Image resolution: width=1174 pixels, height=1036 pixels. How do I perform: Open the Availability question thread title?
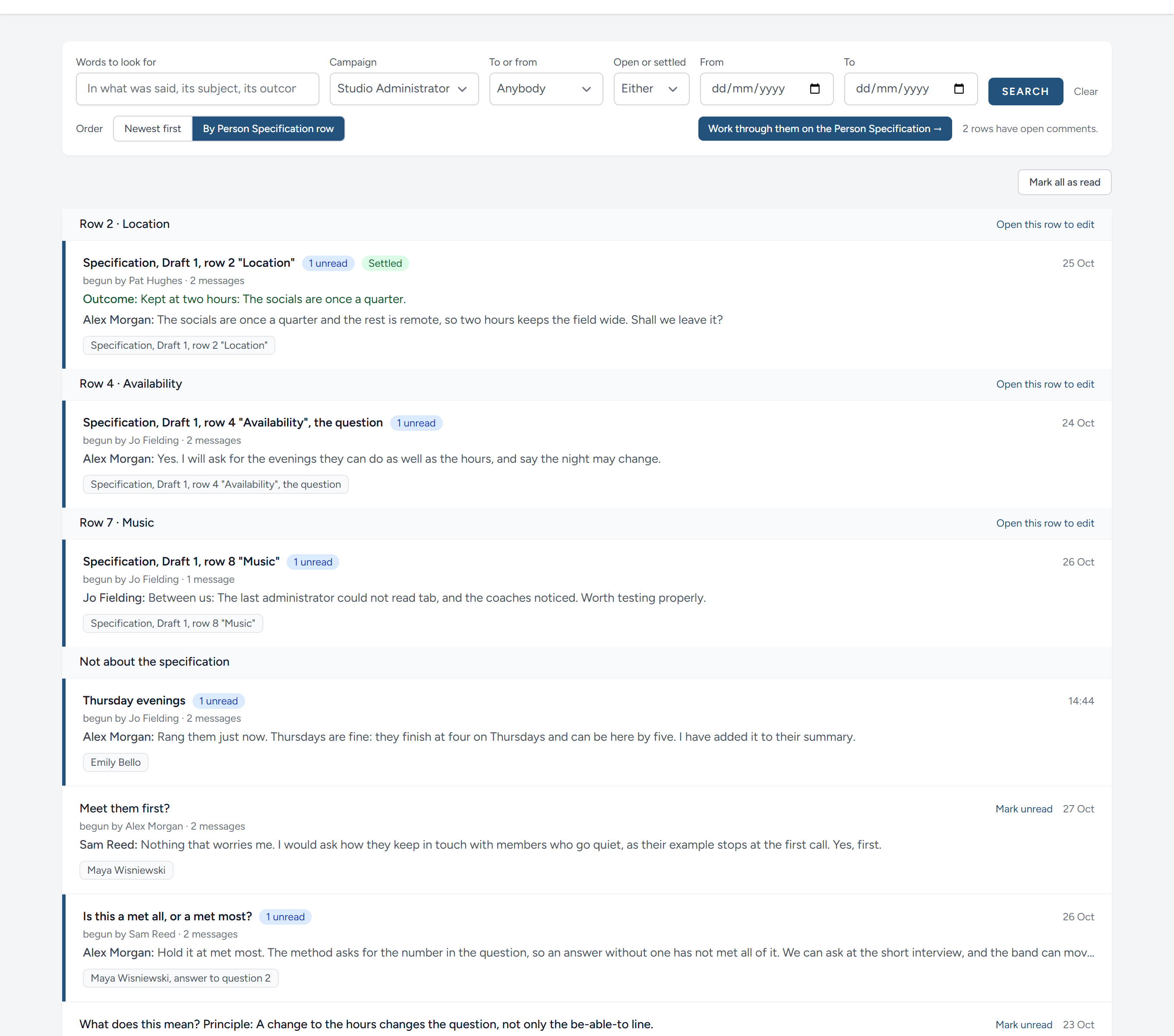click(233, 423)
